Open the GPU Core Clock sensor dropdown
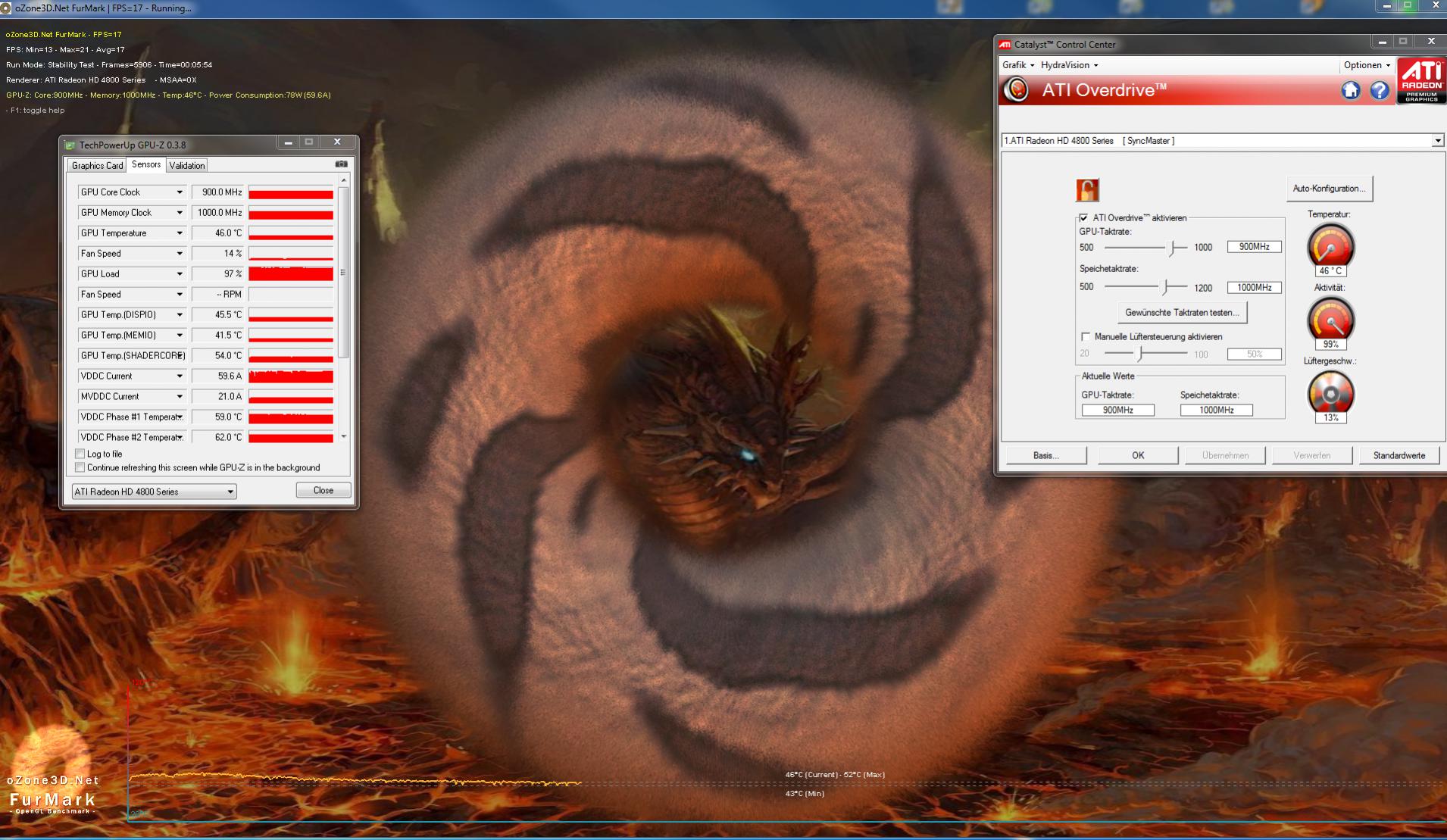The image size is (1447, 840). click(x=180, y=192)
